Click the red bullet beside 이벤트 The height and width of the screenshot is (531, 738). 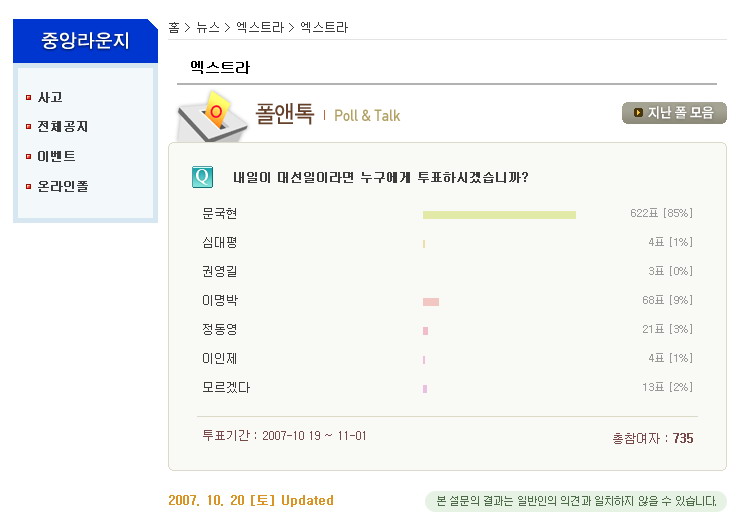(29, 157)
